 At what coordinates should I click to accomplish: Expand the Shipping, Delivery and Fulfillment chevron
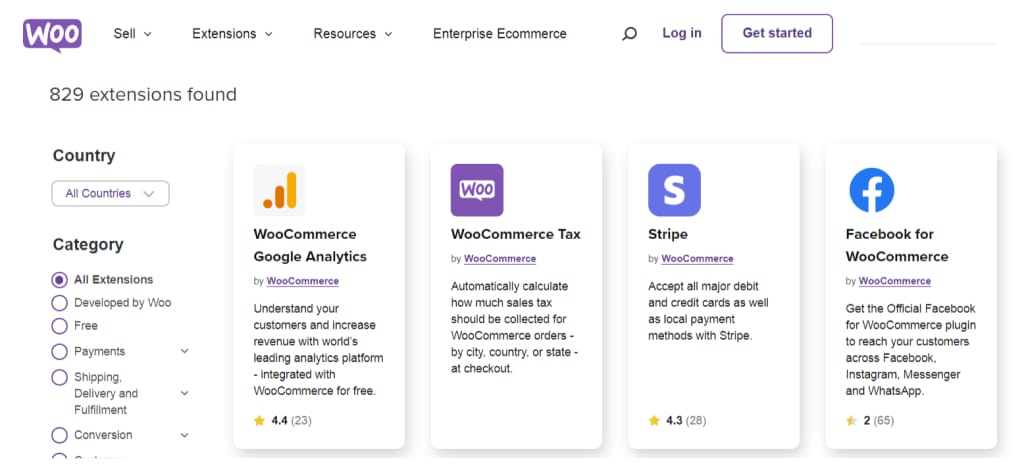pos(185,393)
